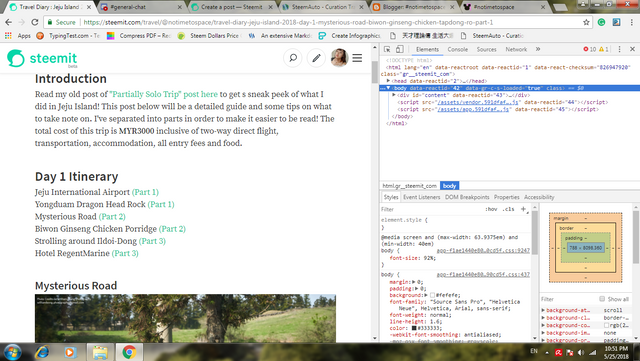This screenshot has height=361, width=640.
Task: Click computed rgb background-color swatch
Action: click(x=606, y=325)
